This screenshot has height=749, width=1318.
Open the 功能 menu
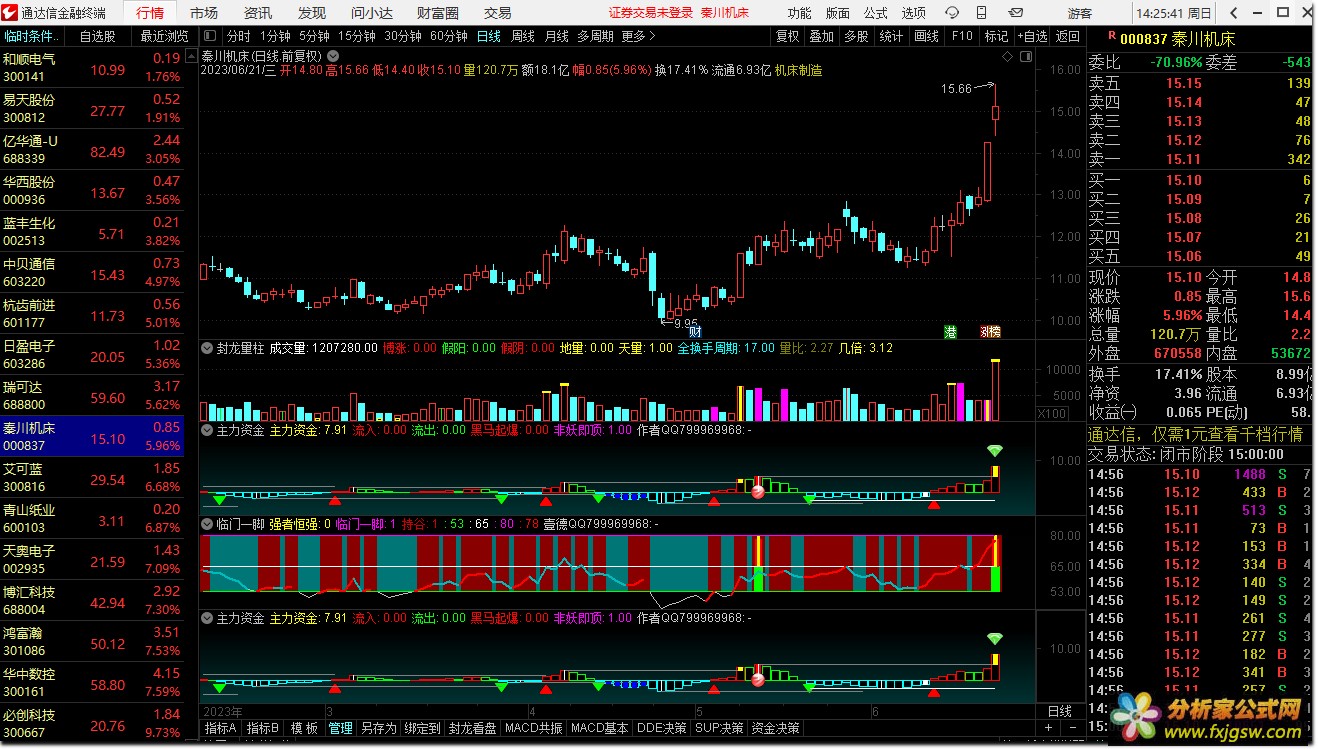click(800, 13)
